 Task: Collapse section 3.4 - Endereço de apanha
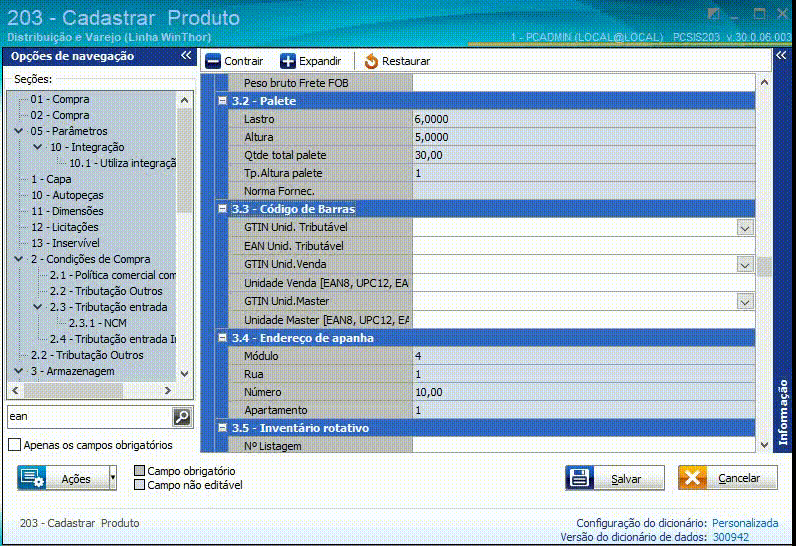pos(222,337)
